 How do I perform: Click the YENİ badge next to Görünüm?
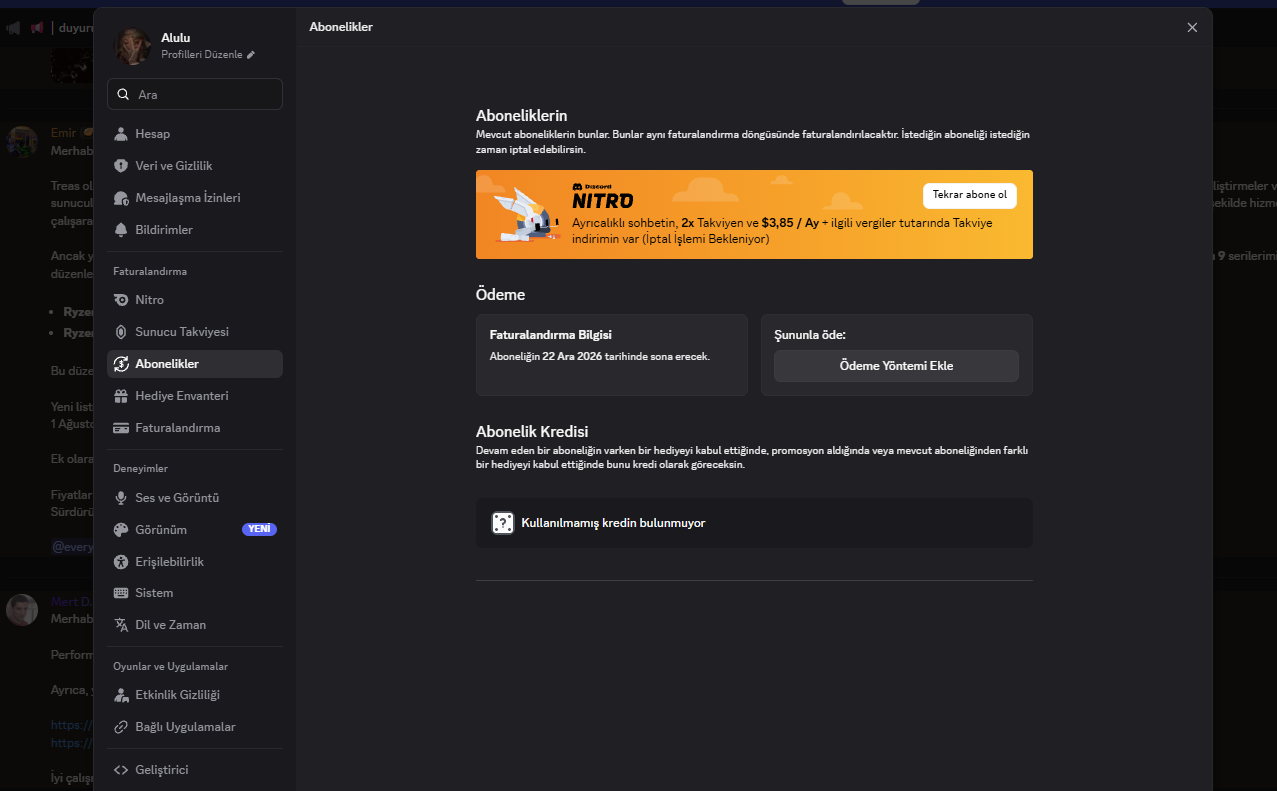[259, 530]
